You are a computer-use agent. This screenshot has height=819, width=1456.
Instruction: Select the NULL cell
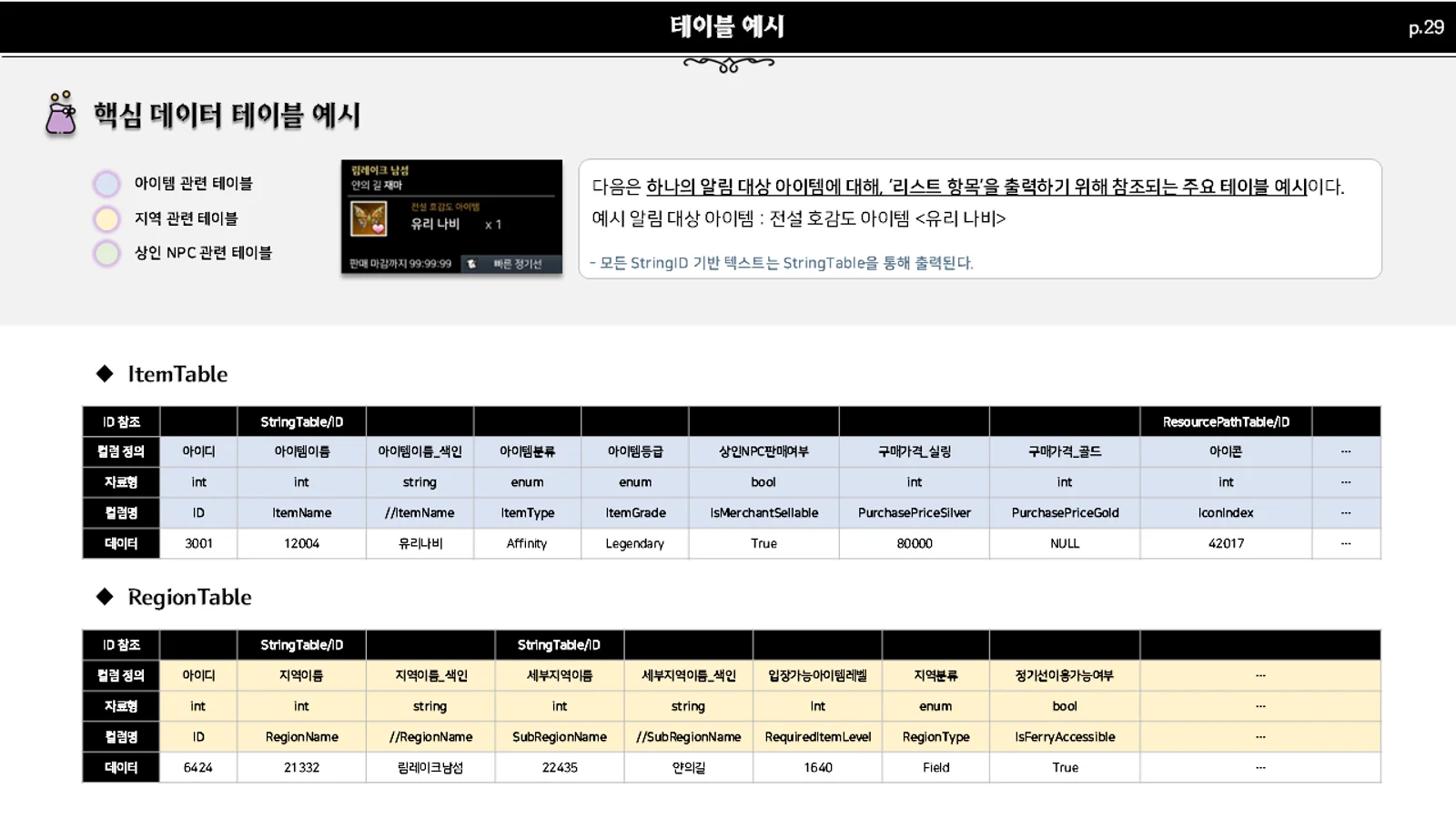coord(1065,543)
